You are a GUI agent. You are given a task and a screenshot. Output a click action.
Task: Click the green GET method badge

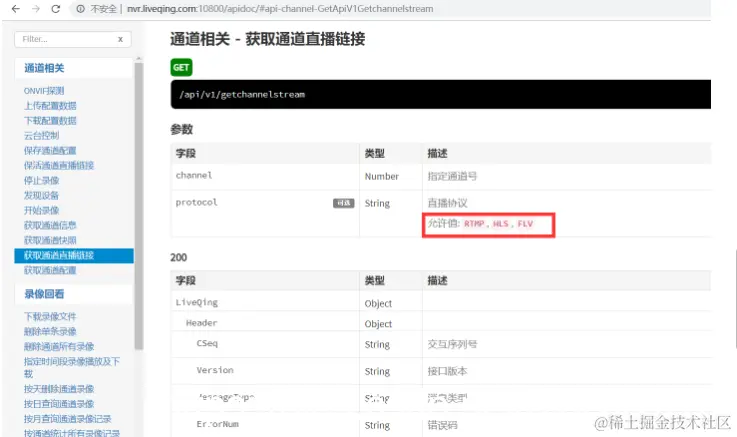181,68
